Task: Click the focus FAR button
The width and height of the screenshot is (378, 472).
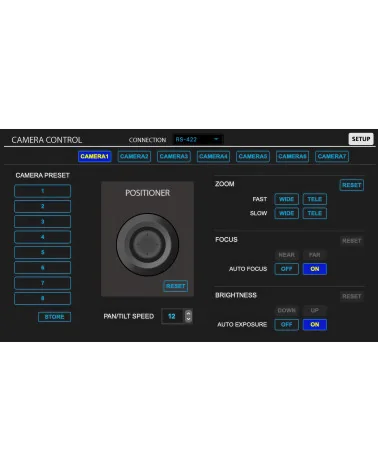Action: point(315,255)
